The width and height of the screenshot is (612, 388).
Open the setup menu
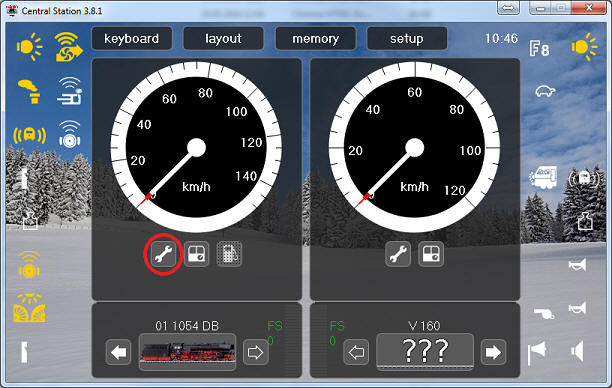[407, 39]
